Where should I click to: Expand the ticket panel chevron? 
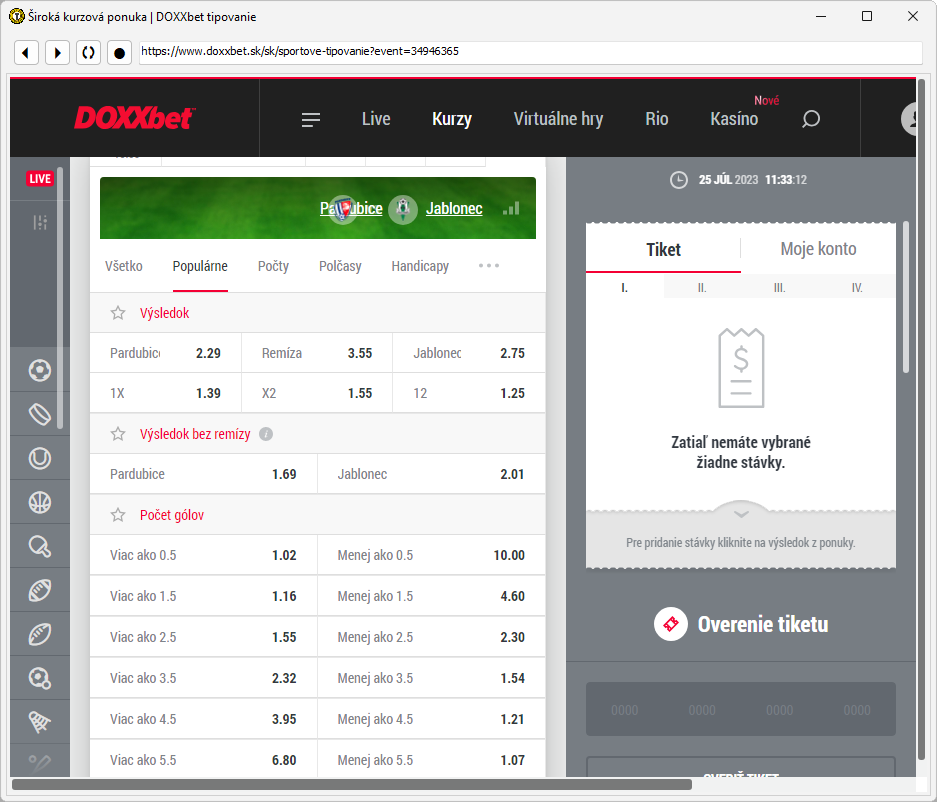click(x=741, y=514)
